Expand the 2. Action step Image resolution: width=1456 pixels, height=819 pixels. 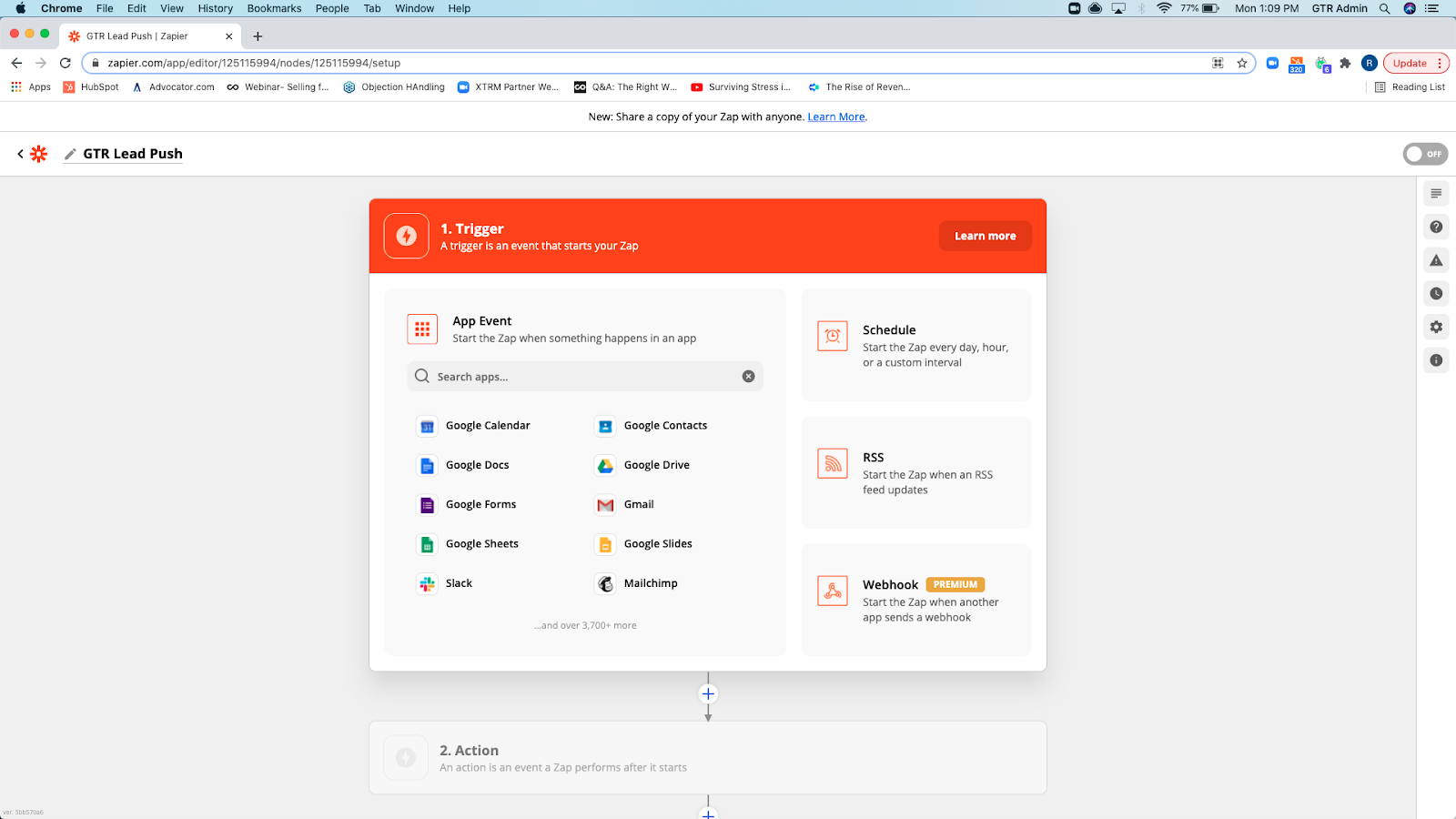click(708, 758)
